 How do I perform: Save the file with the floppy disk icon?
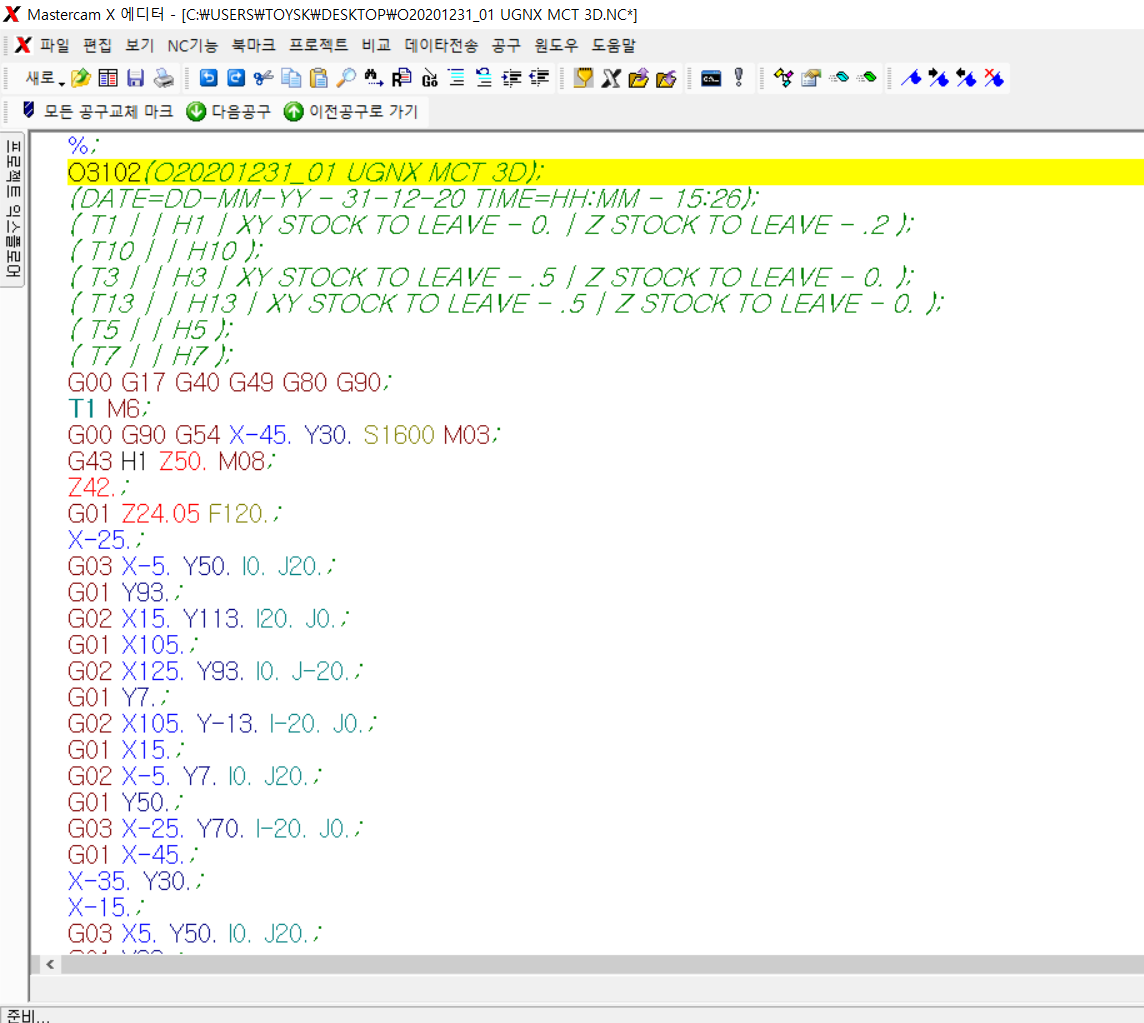(136, 78)
